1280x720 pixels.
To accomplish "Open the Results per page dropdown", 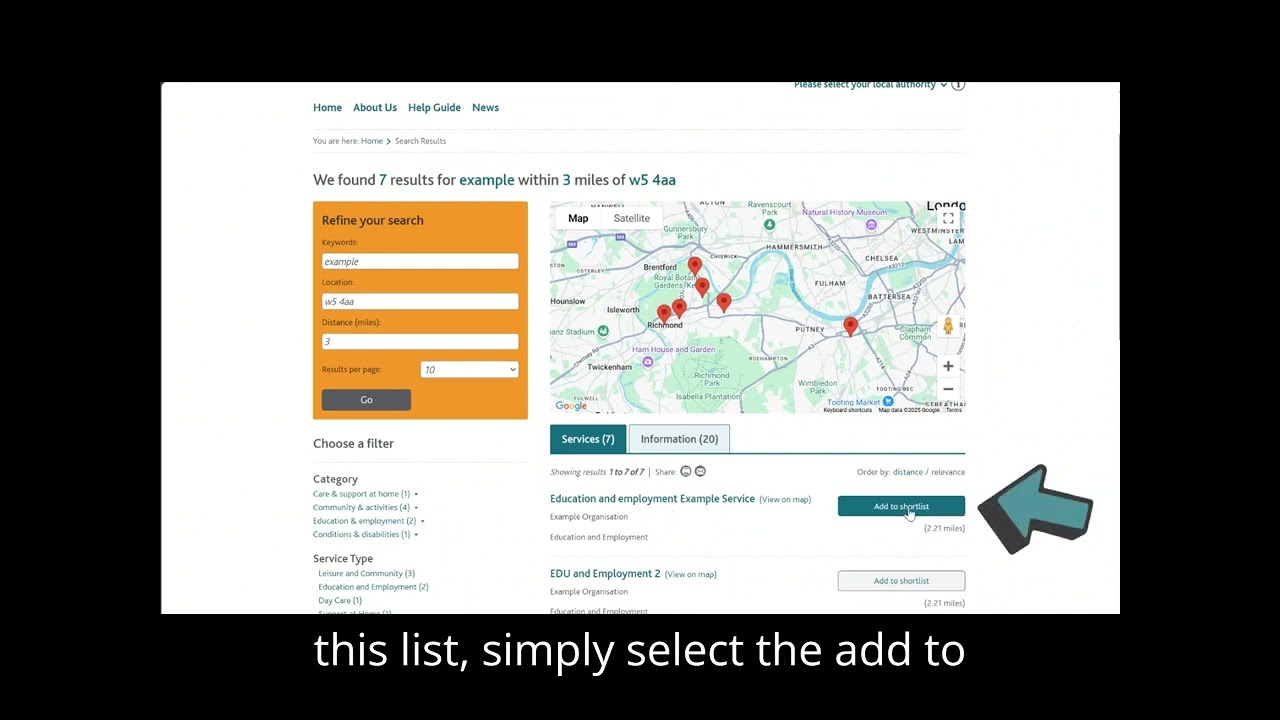I will click(469, 369).
